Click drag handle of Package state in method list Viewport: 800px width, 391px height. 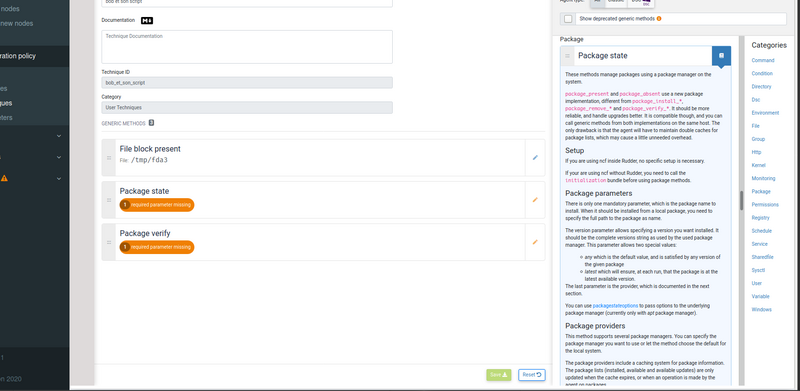pos(567,56)
